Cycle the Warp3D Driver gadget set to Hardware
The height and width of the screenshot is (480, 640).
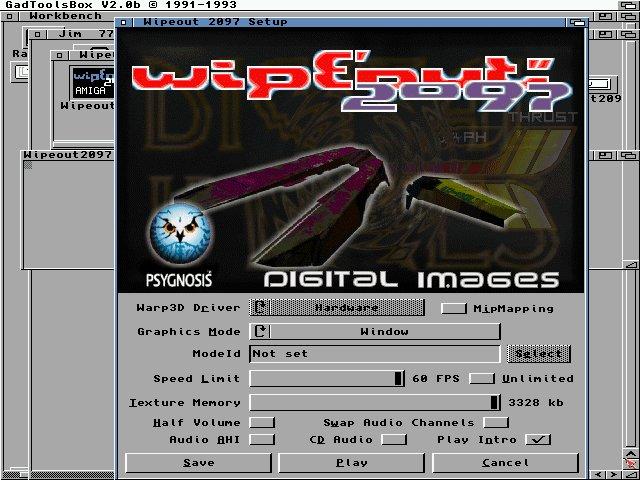pos(337,307)
